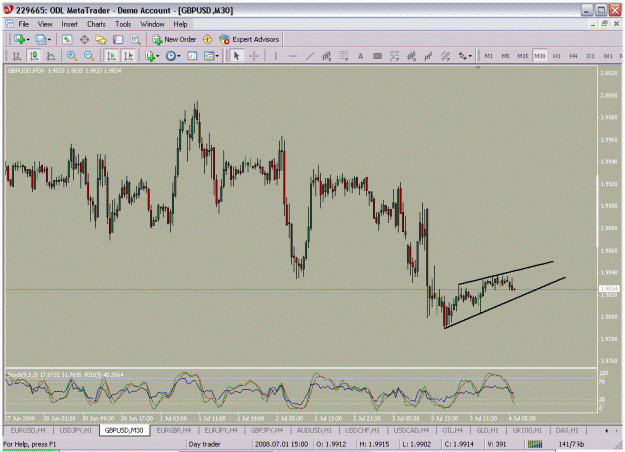
Task: Switch to candlestick chart display
Action: [x=34, y=56]
